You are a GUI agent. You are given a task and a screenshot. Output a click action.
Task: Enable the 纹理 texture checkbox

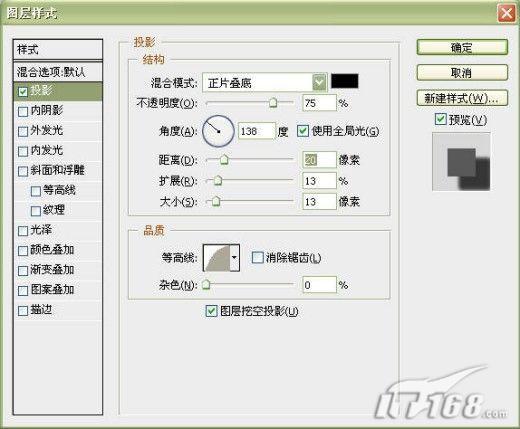coord(36,211)
